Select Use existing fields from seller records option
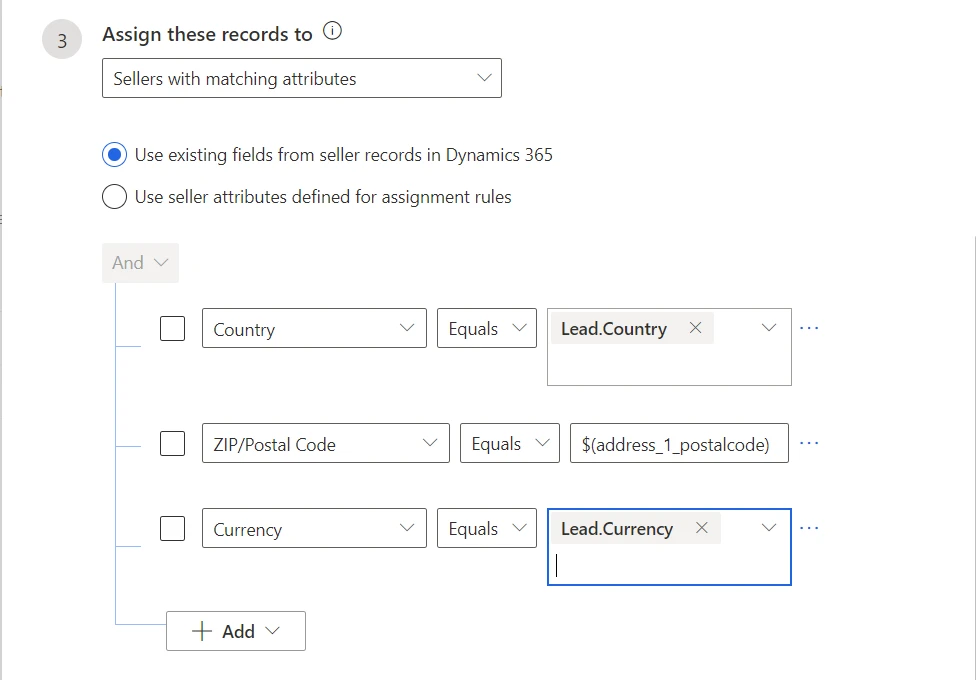The height and width of the screenshot is (680, 976). [x=114, y=155]
